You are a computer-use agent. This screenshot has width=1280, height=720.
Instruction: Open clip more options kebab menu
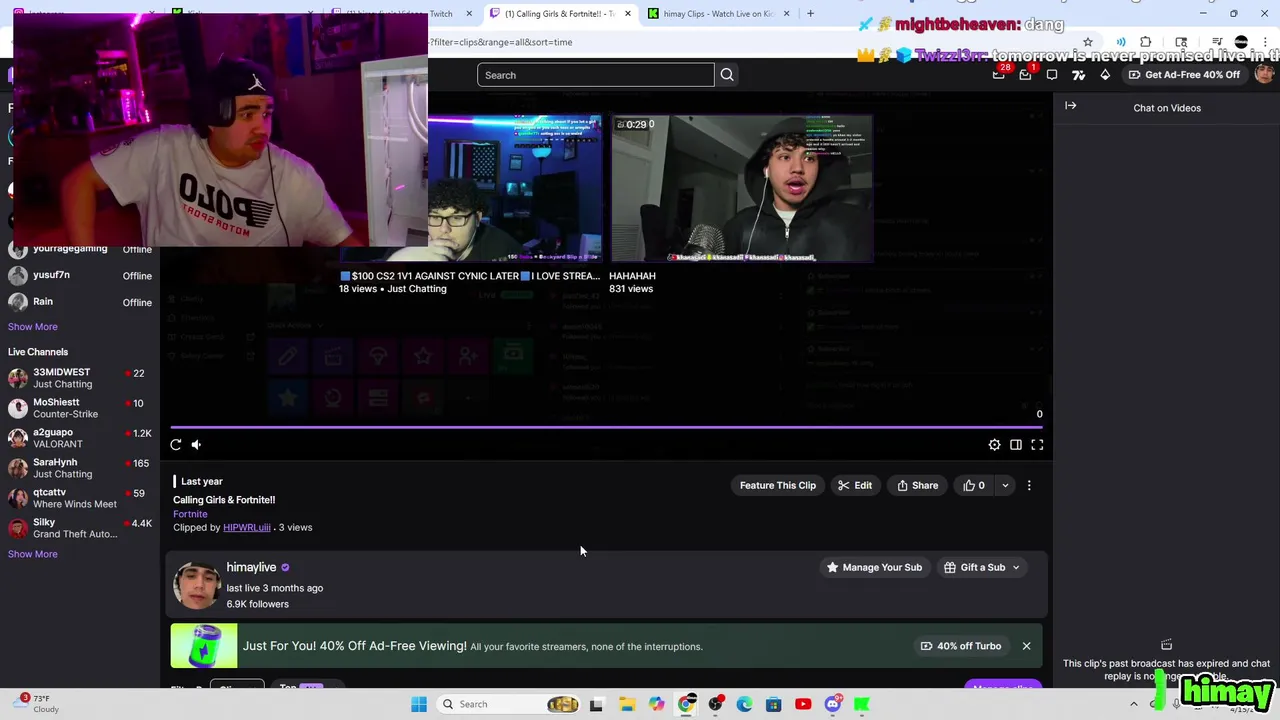[x=1029, y=486]
